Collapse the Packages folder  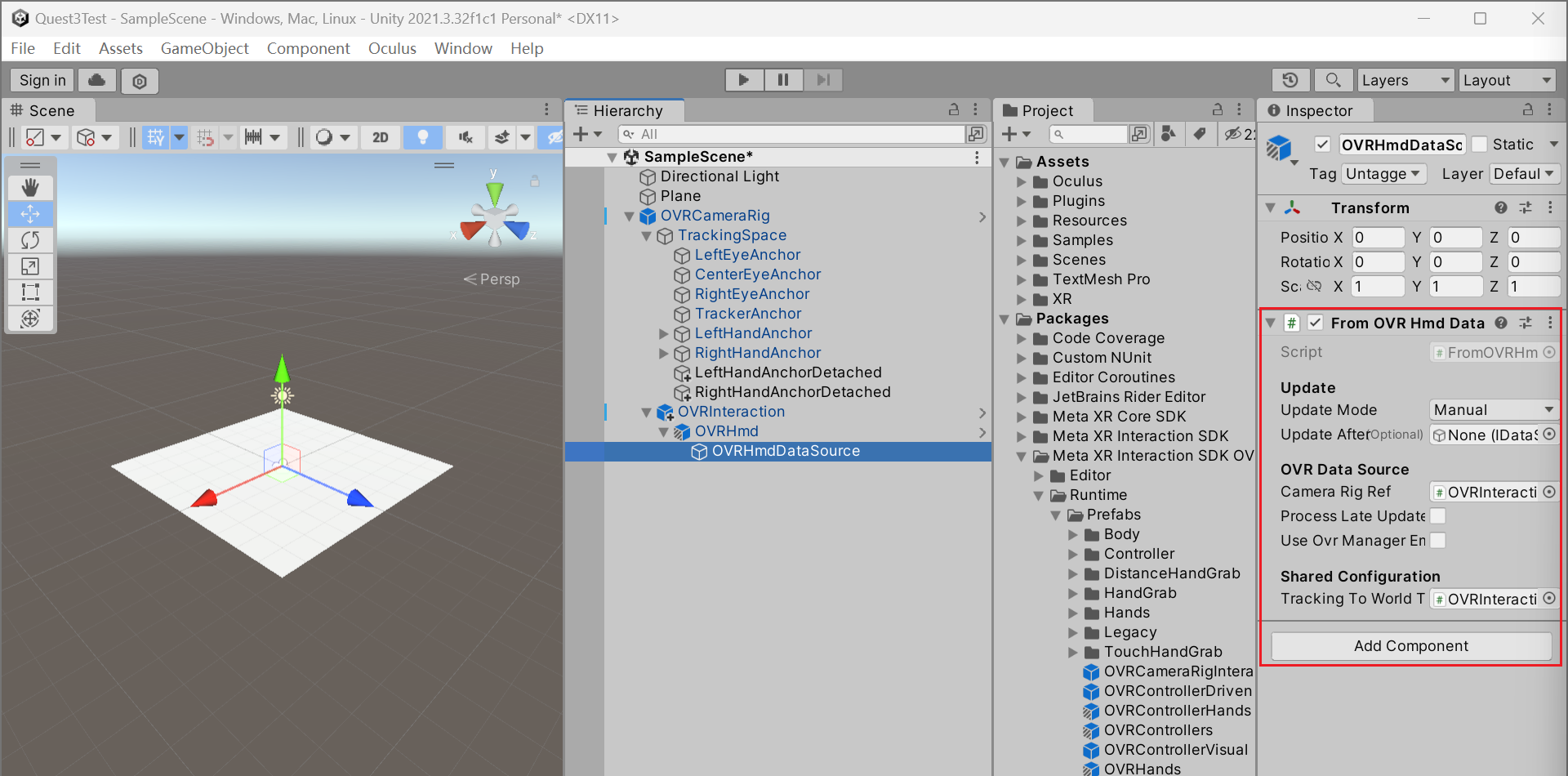[1004, 319]
